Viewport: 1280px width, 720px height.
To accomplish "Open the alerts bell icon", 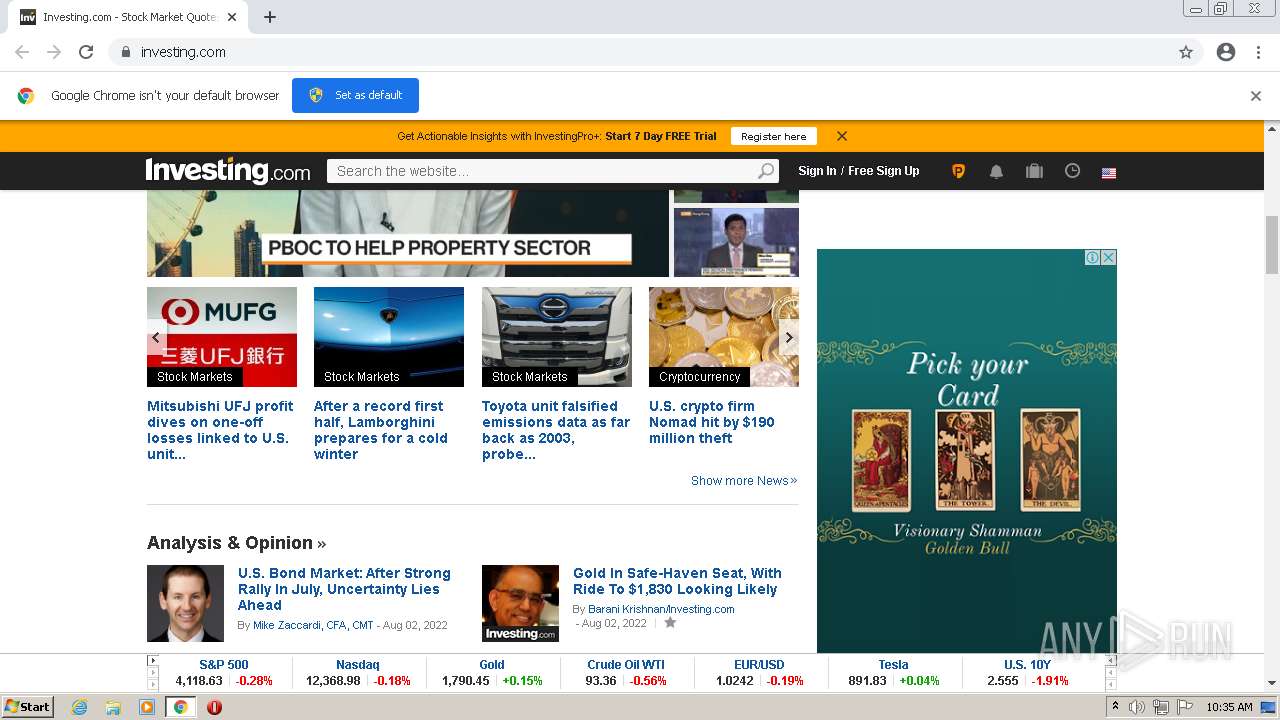I will (996, 171).
